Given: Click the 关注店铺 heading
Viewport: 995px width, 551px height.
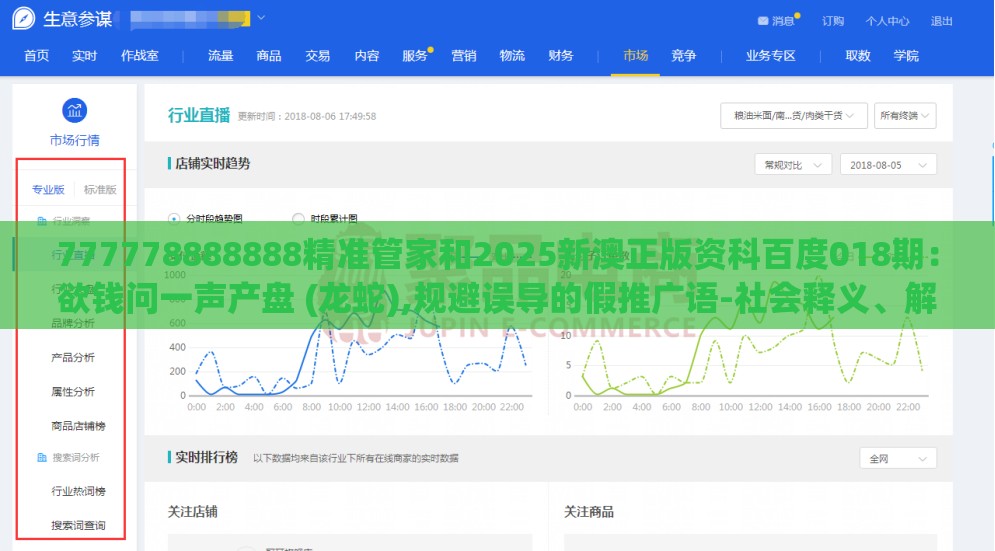Looking at the screenshot, I should pos(193,512).
